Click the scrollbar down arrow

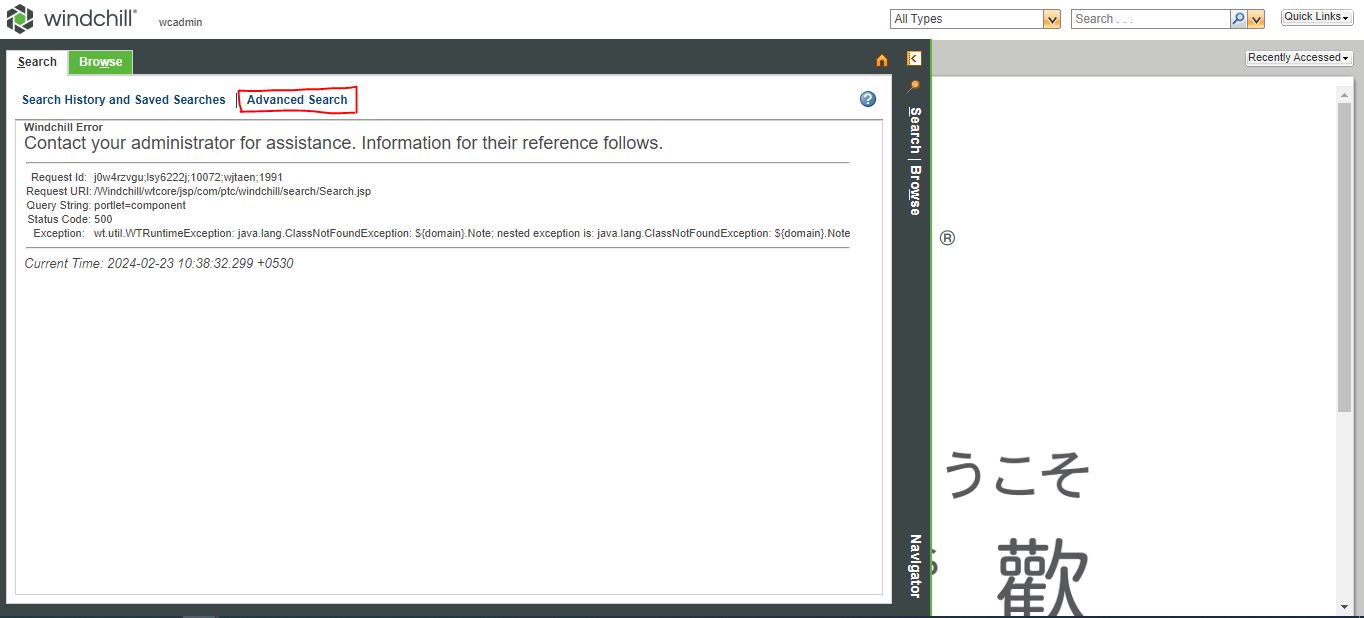click(x=1344, y=608)
